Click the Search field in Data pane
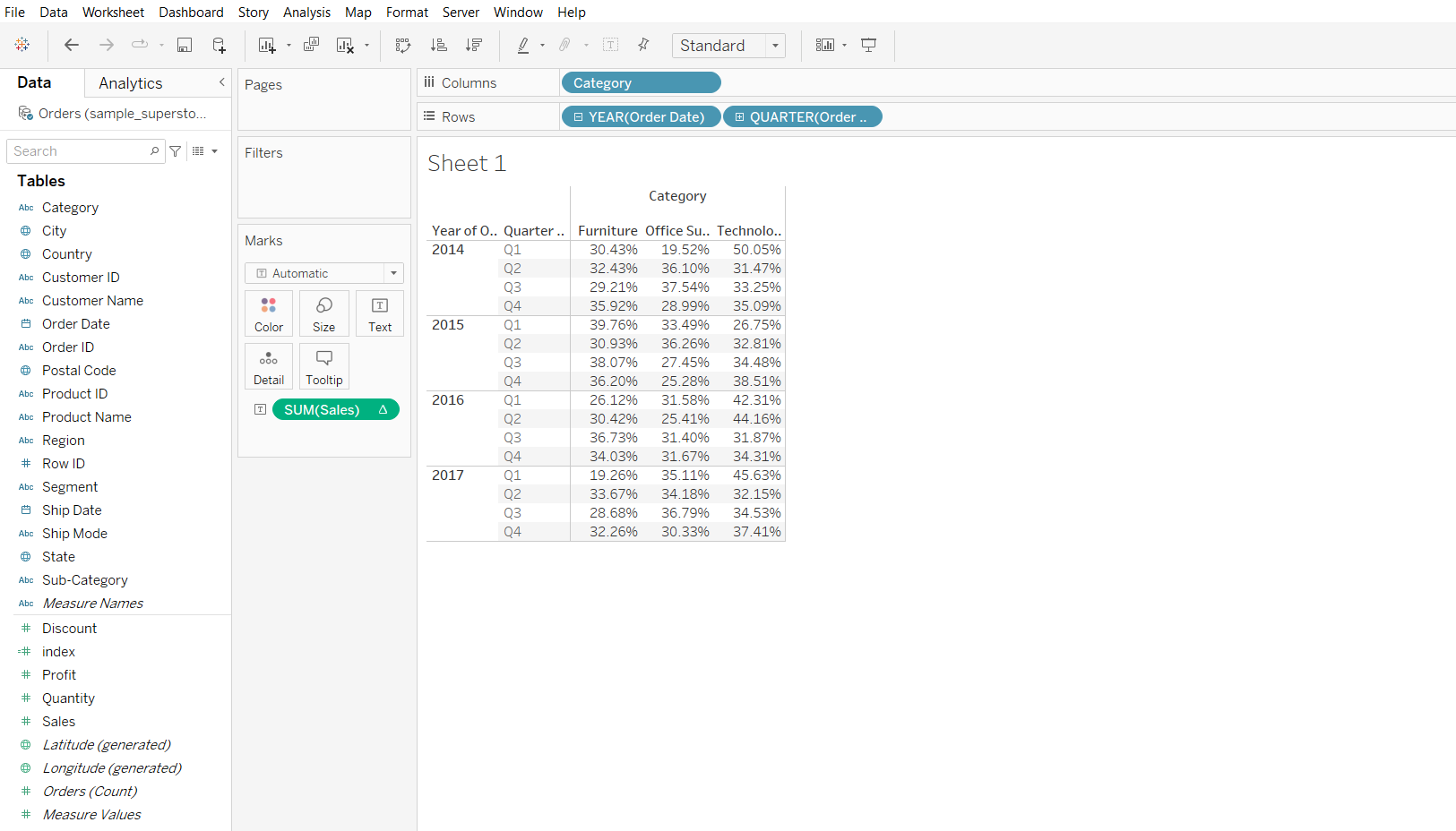Image resolution: width=1456 pixels, height=831 pixels. [81, 151]
